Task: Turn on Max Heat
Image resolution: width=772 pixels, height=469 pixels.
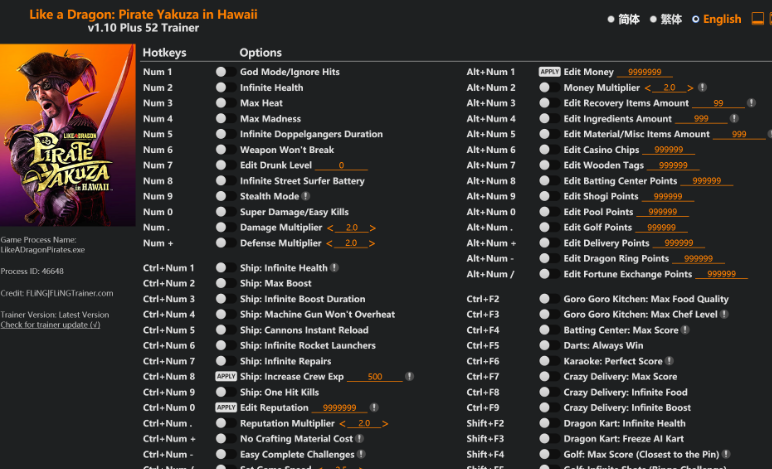Action: click(225, 103)
